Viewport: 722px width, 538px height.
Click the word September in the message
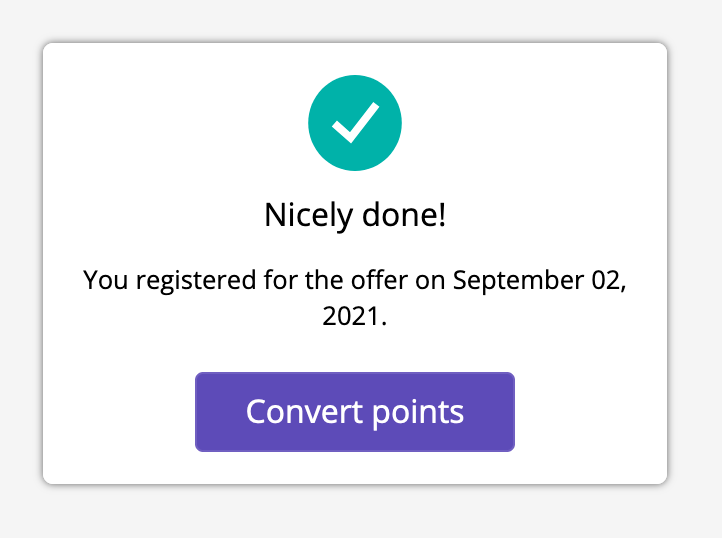518,281
